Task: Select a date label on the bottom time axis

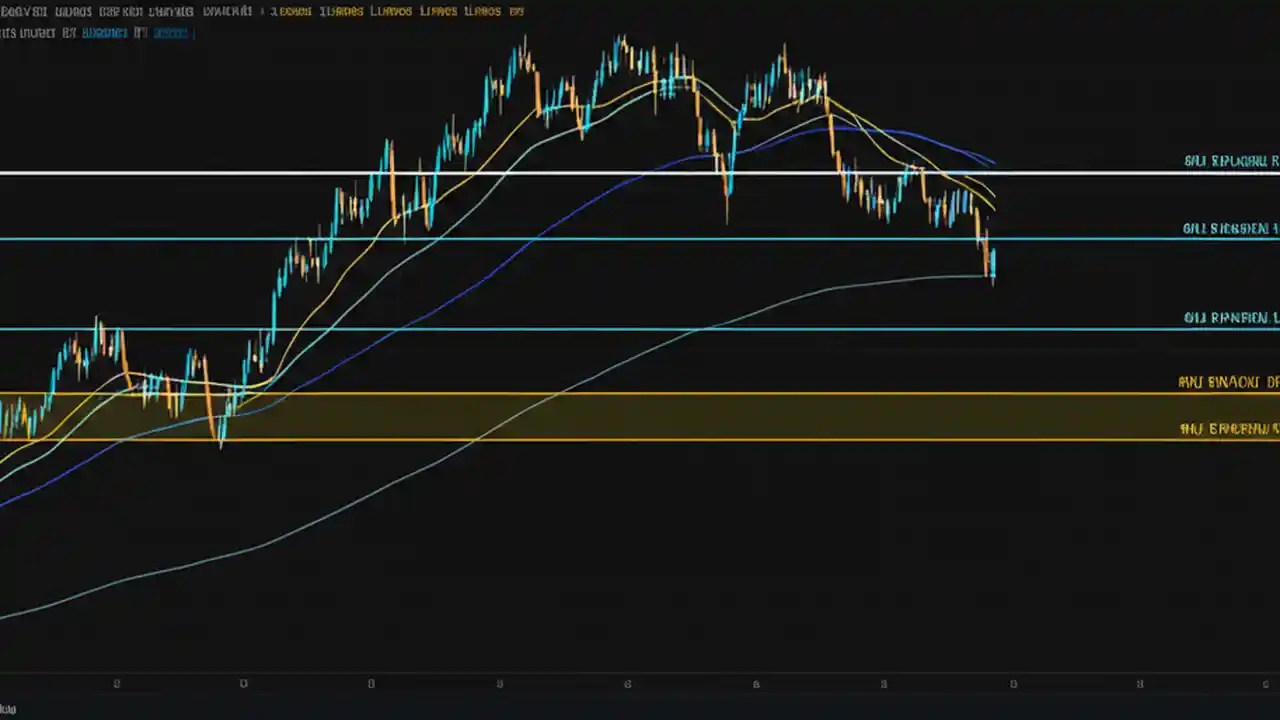Action: tap(499, 684)
